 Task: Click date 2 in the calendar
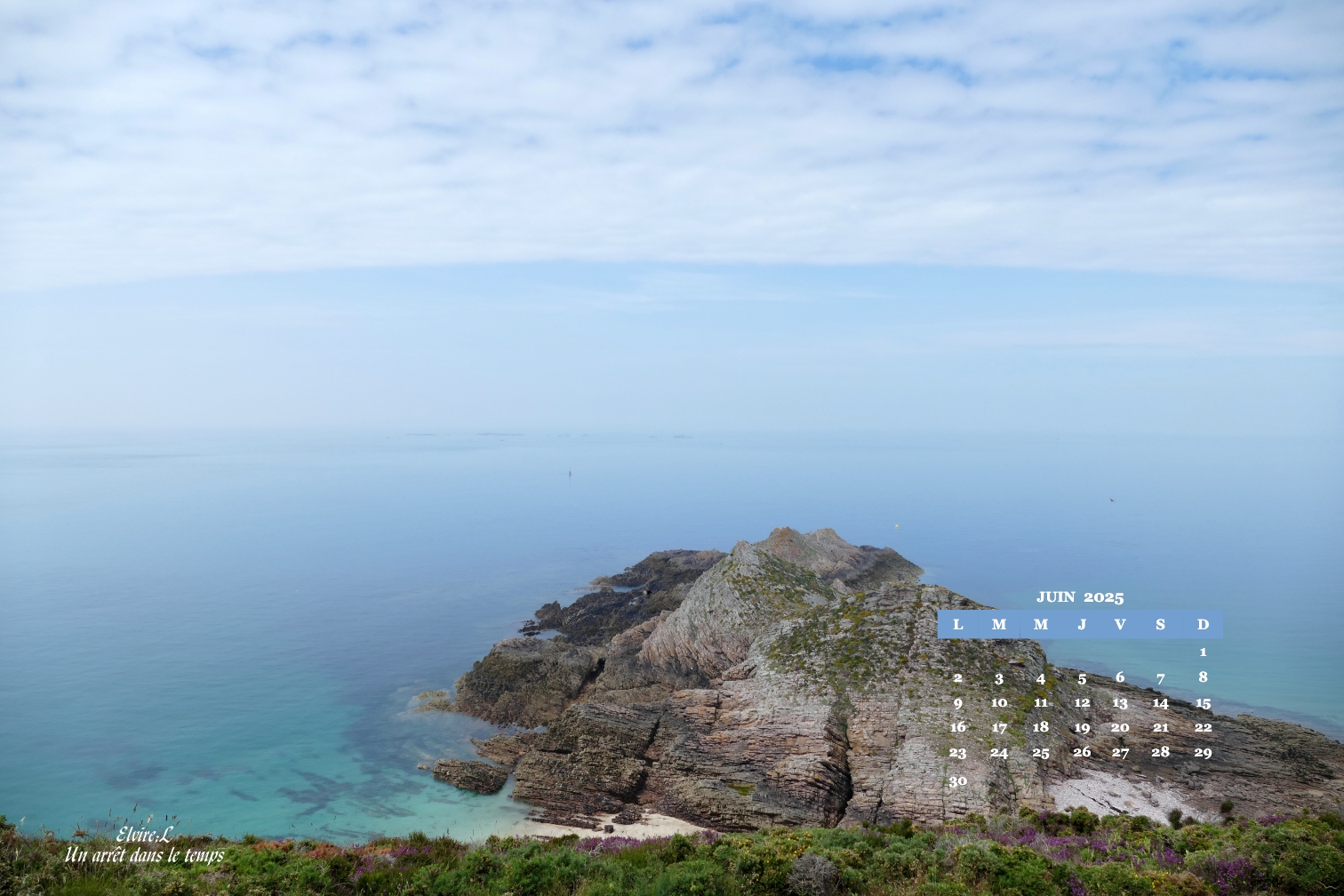pos(957,678)
